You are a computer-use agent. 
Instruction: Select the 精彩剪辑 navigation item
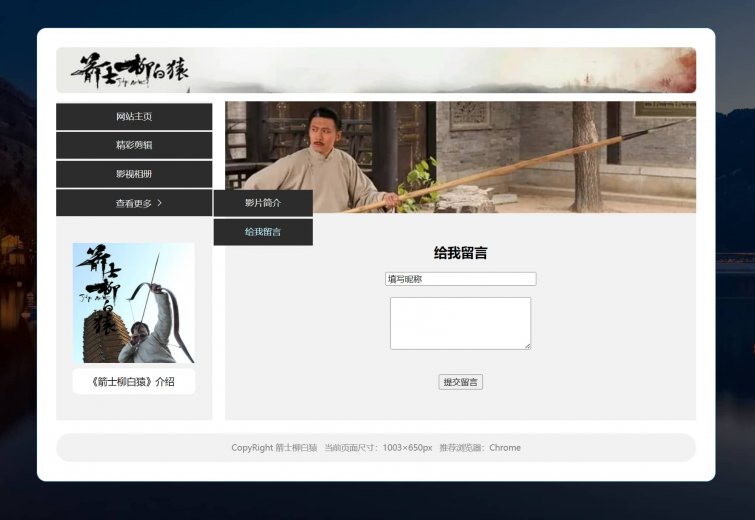pos(134,145)
